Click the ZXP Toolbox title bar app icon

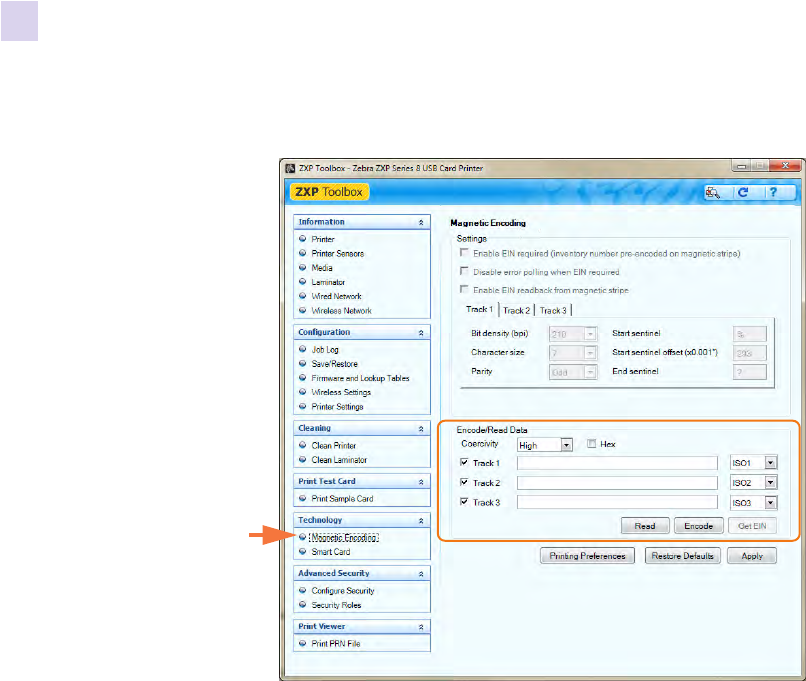tap(290, 168)
